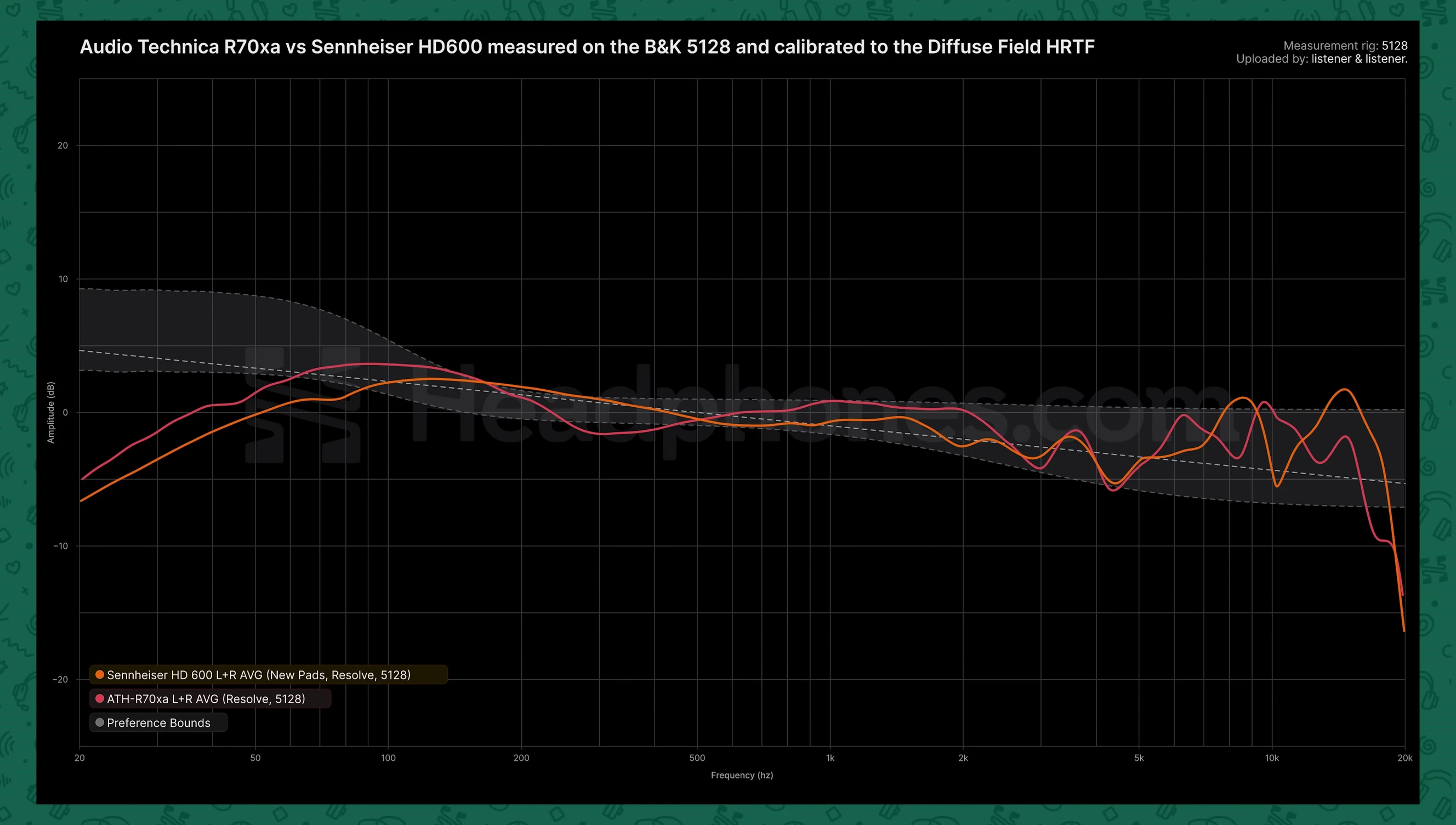Click the '50' frequency axis tick
Screen dimensions: 1456x825
(x=255, y=758)
